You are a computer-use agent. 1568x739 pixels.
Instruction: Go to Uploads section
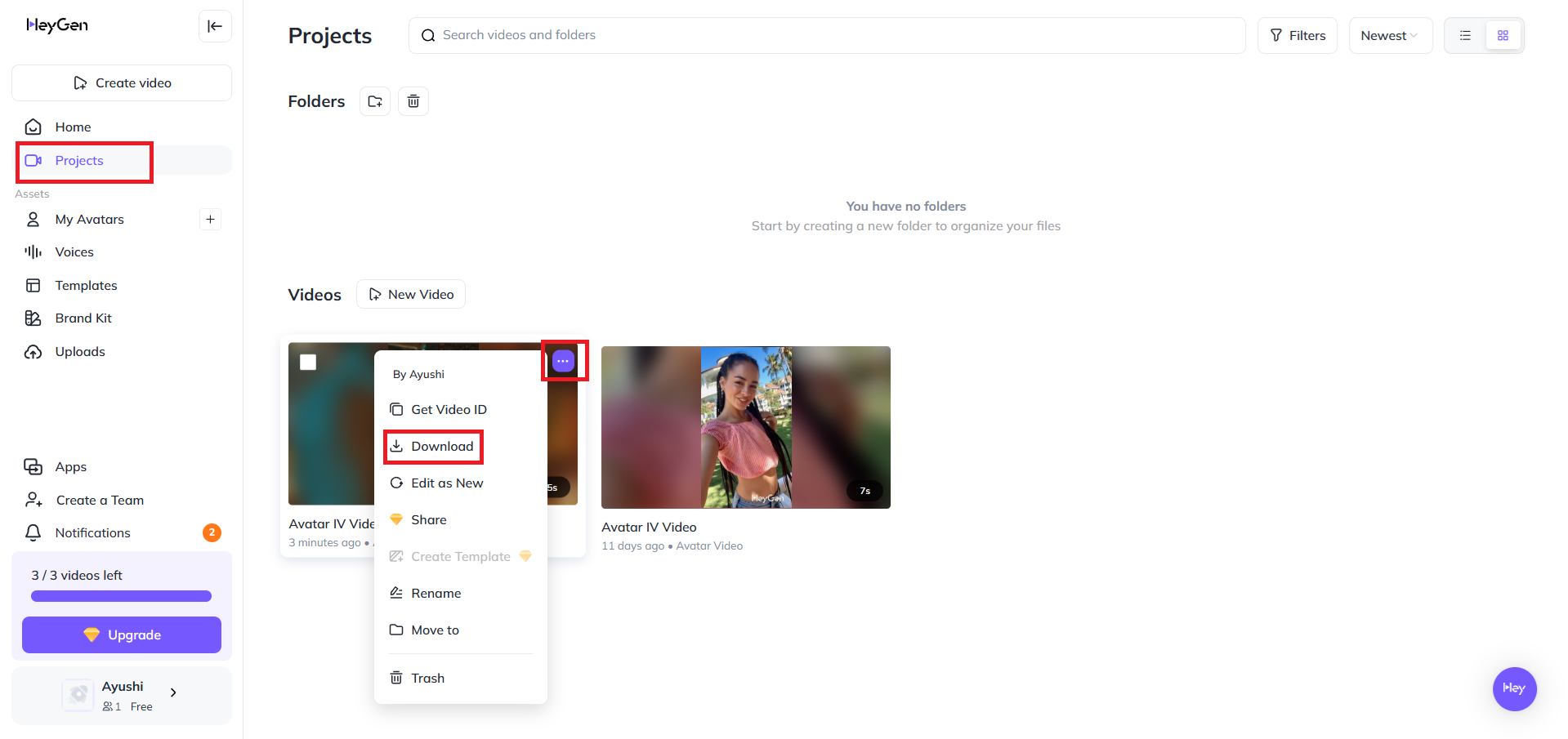point(122,352)
